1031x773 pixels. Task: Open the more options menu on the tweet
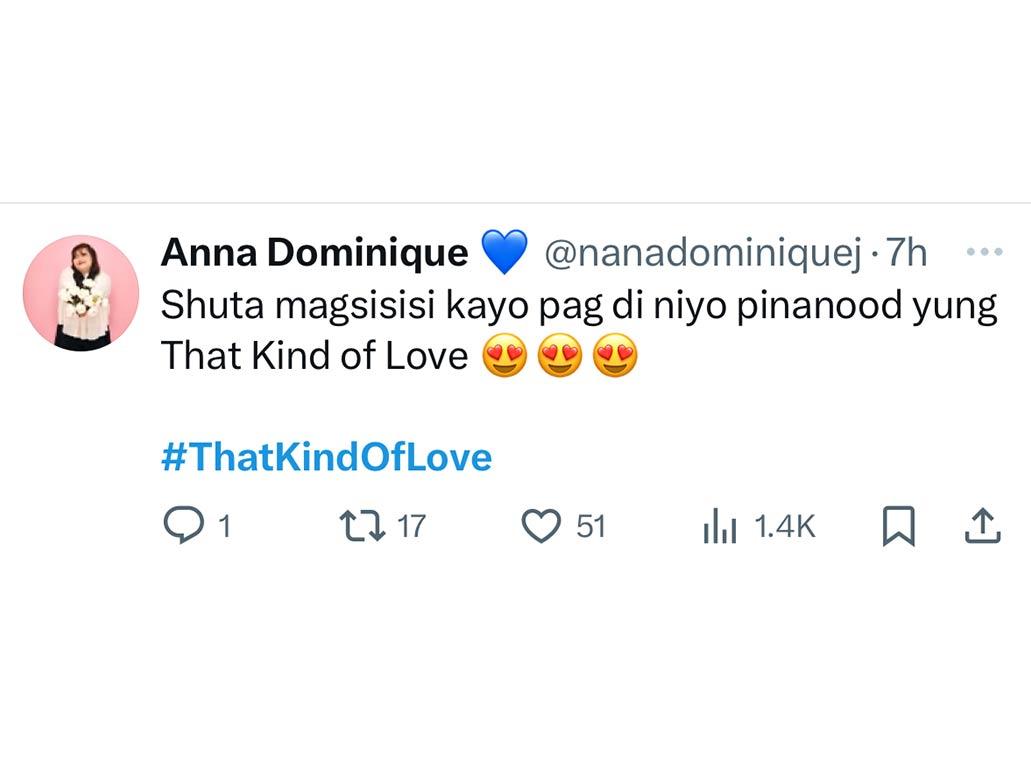coord(984,251)
